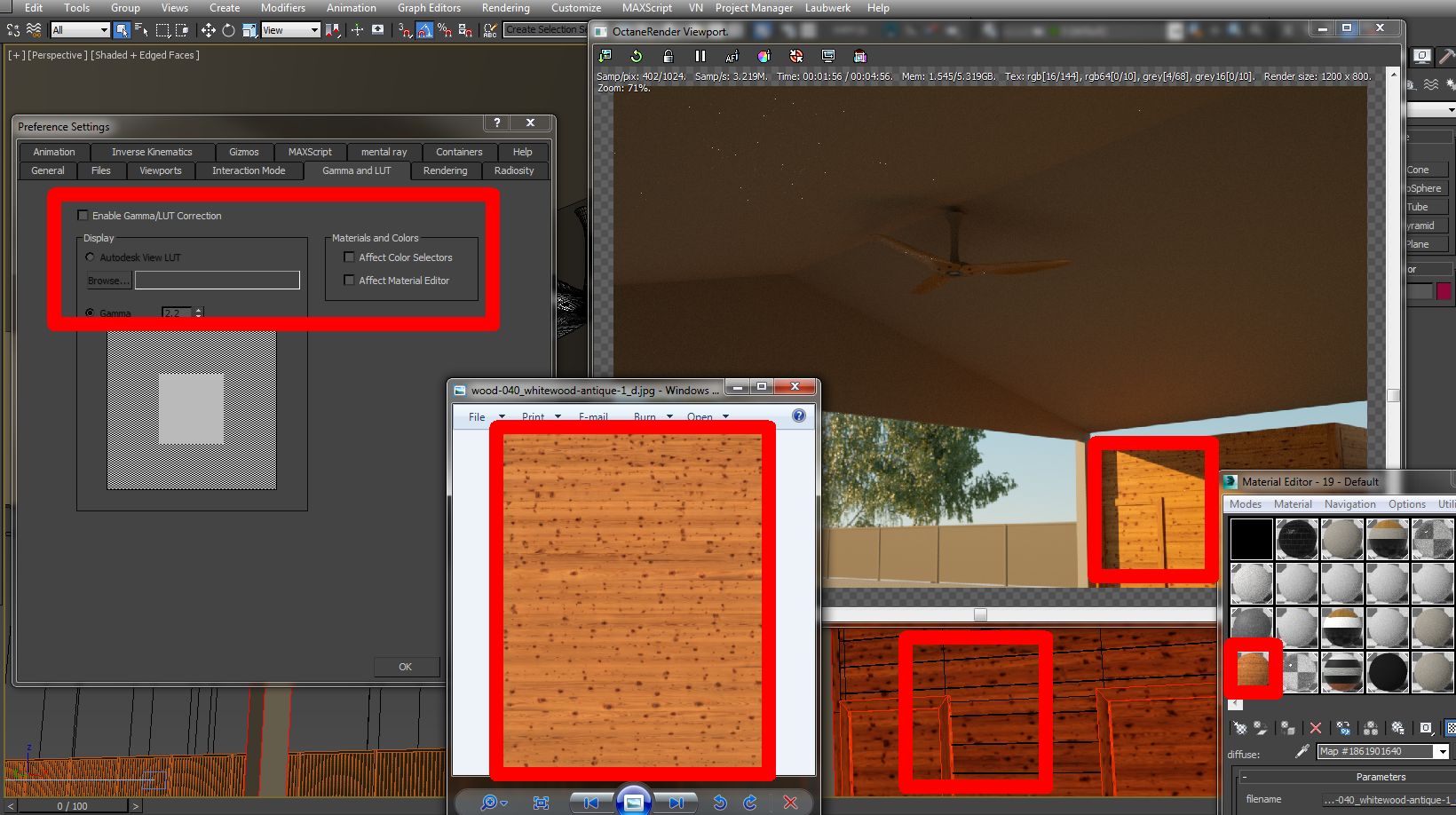Screen dimensions: 1456x815
Task: Select the solid black material sample slot
Action: point(1252,540)
